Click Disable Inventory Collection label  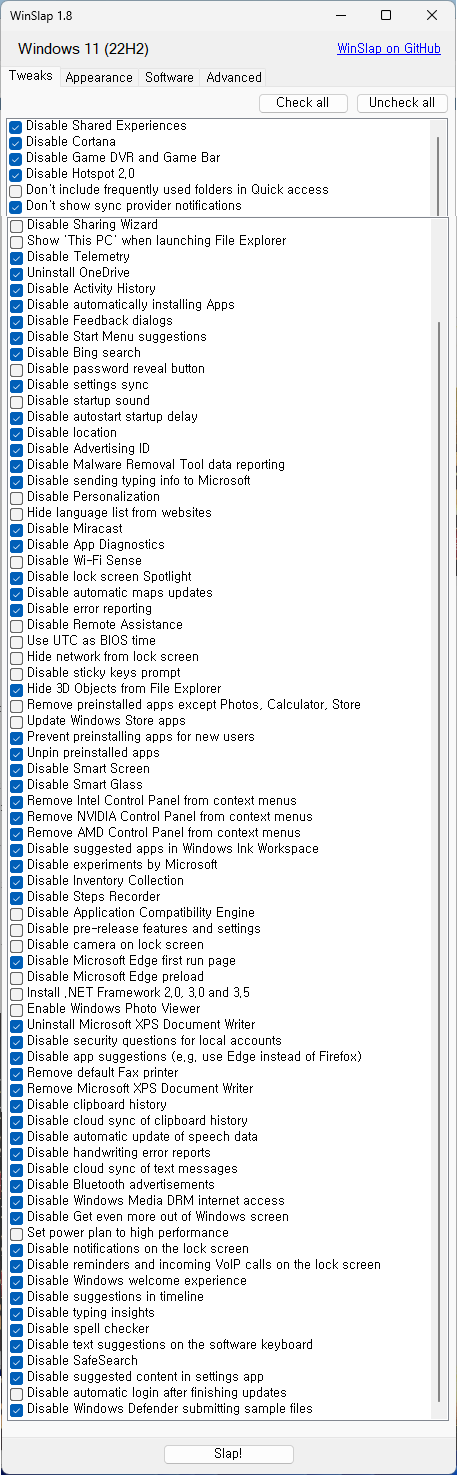point(105,881)
